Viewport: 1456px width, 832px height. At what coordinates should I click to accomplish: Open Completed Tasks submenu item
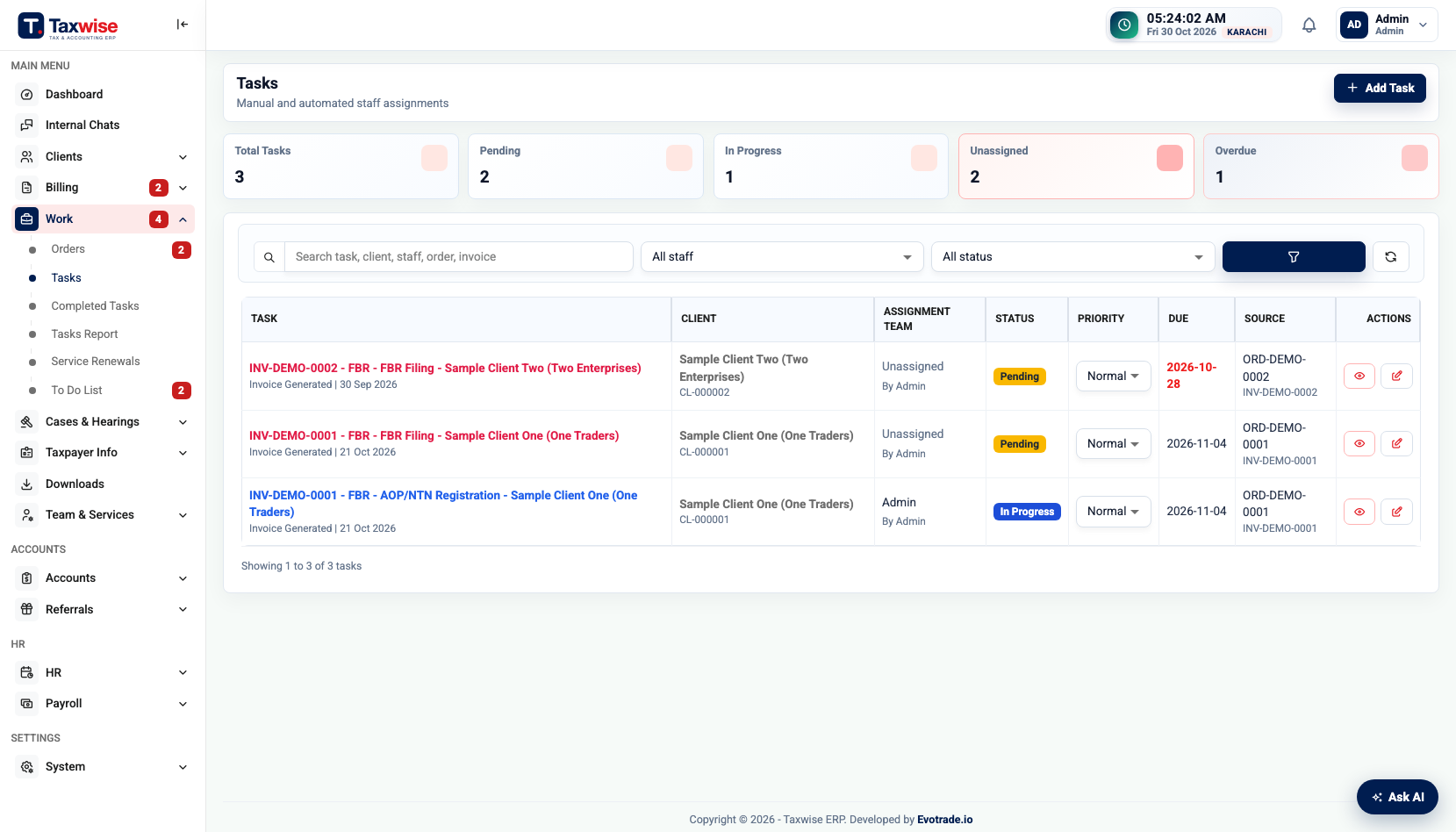point(95,306)
